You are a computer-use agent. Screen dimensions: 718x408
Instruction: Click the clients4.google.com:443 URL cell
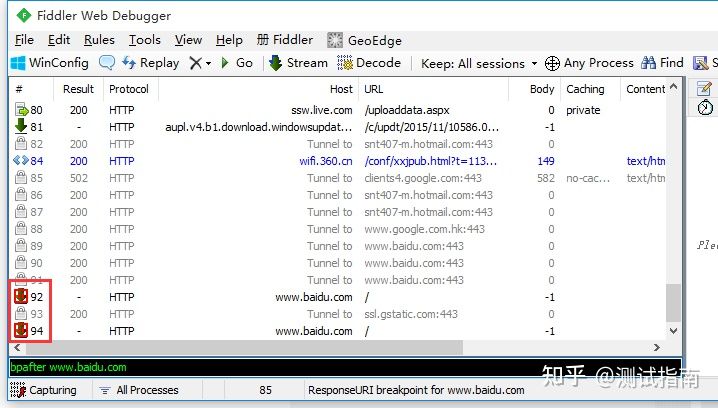423,178
